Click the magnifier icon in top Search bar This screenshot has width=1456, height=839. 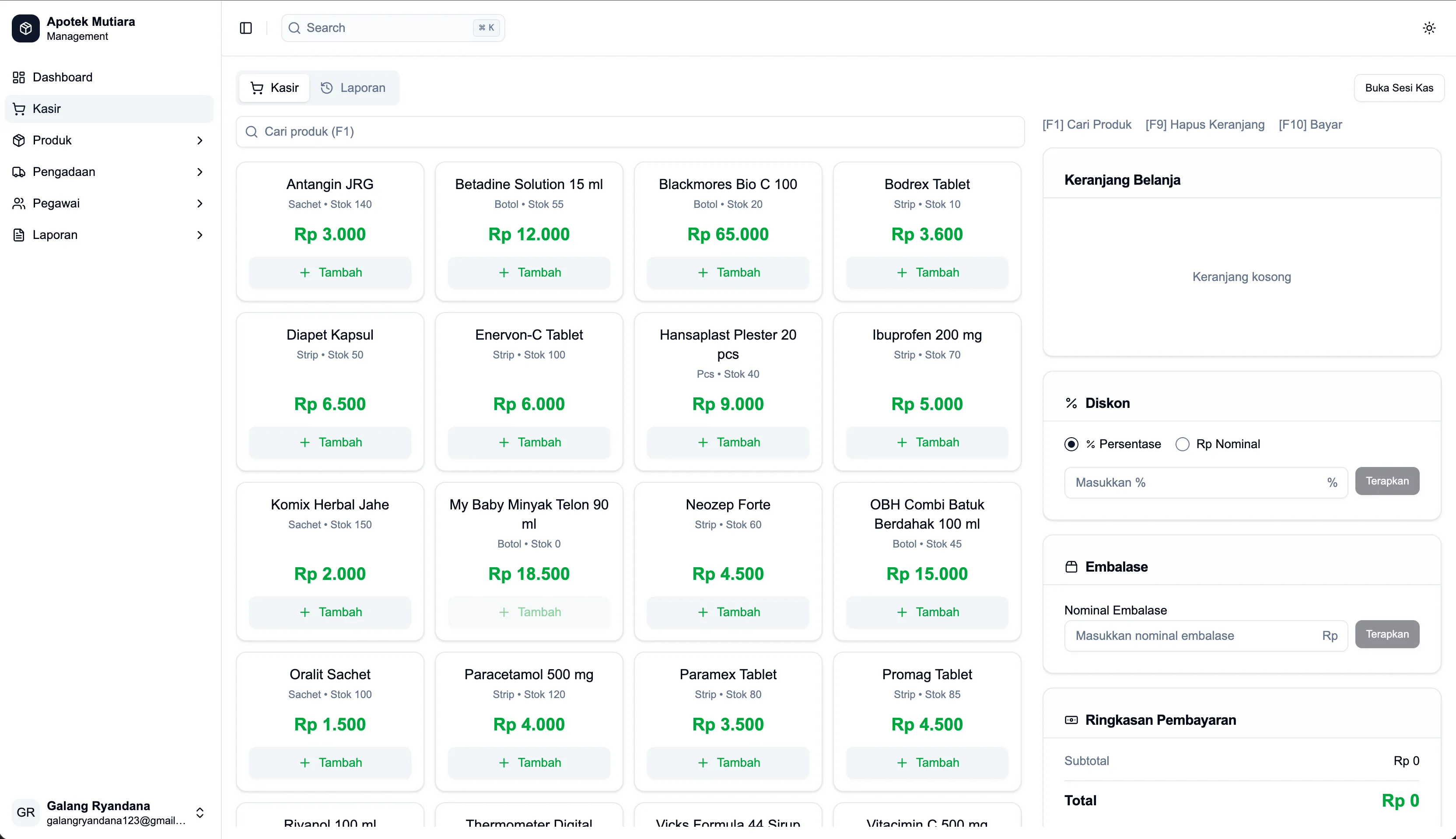294,28
